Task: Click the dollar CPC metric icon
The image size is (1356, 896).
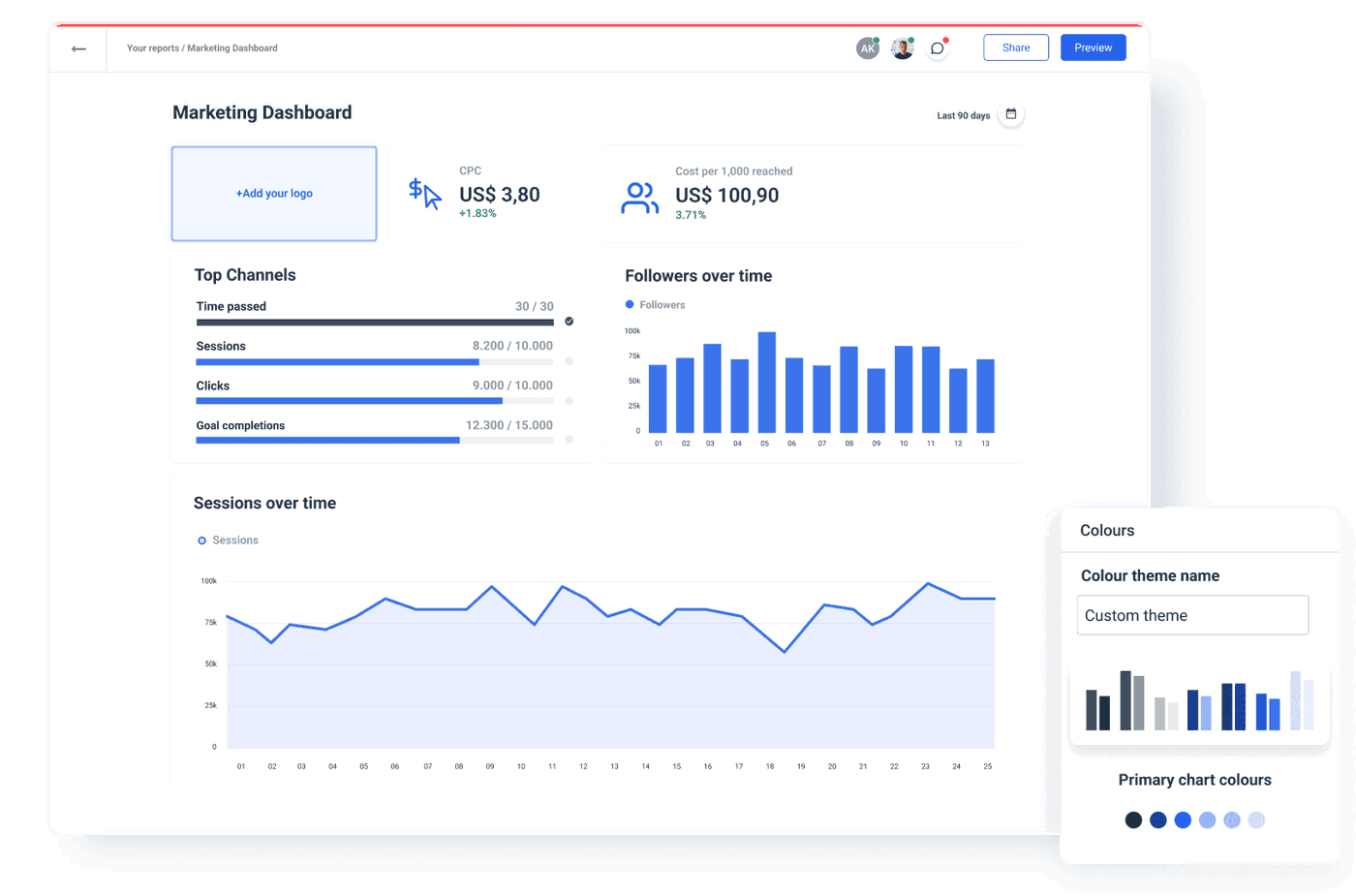Action: 423,193
